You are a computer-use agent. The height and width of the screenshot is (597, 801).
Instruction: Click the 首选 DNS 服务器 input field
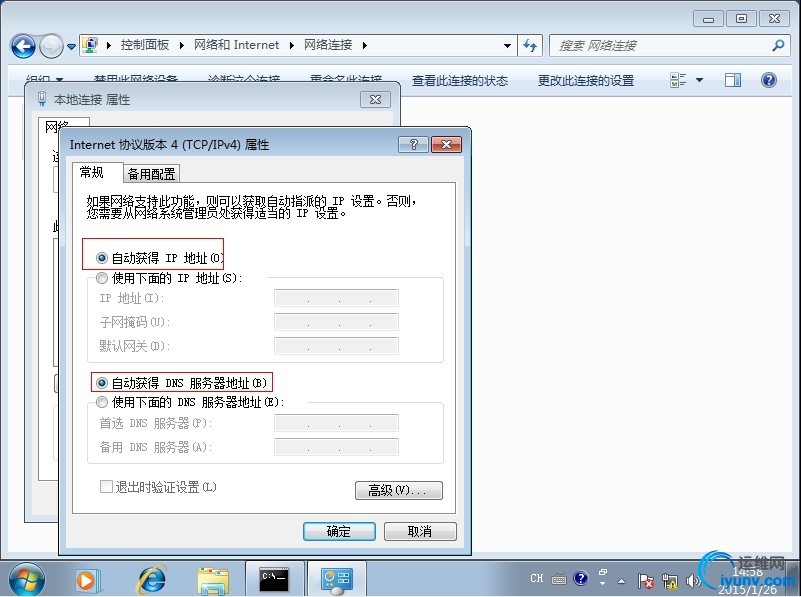coord(336,423)
